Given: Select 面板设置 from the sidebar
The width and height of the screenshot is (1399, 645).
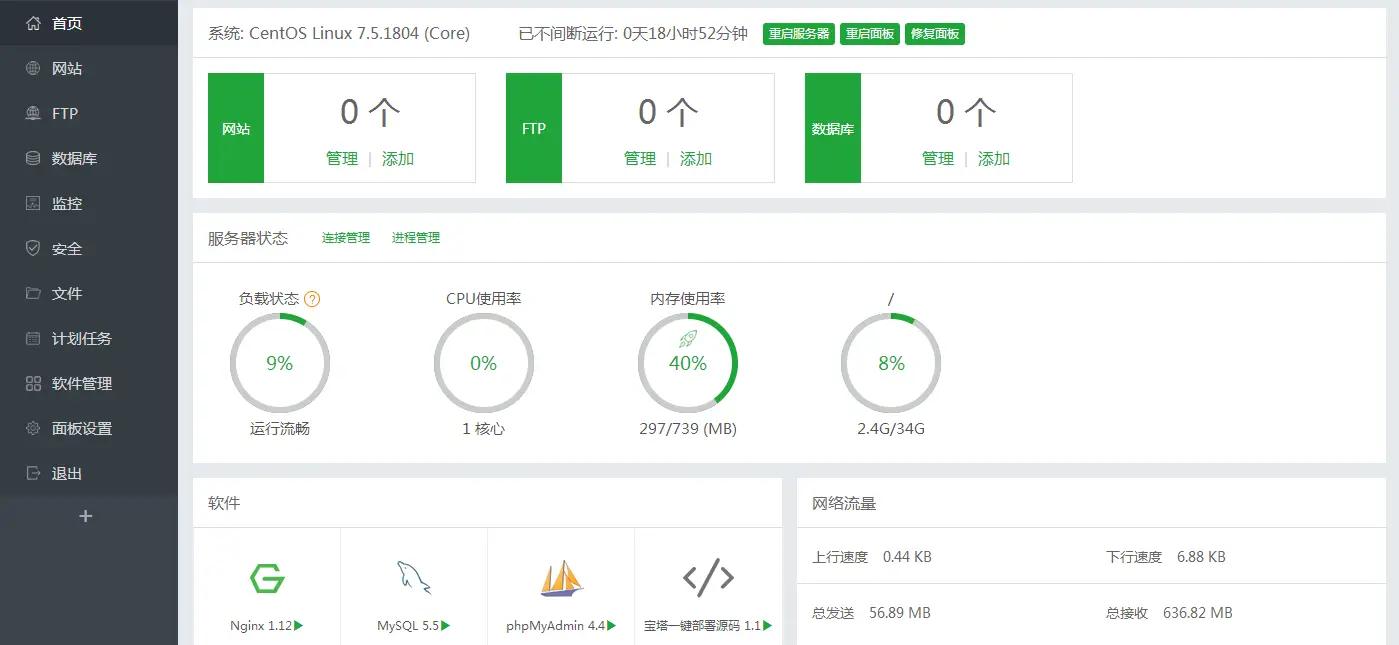Looking at the screenshot, I should (x=81, y=429).
